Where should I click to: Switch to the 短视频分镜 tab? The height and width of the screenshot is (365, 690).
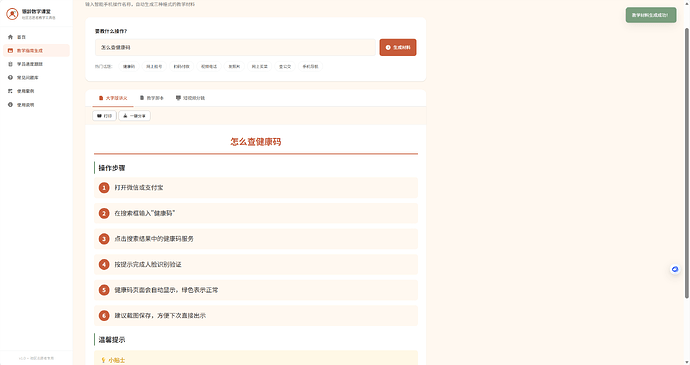(x=190, y=98)
